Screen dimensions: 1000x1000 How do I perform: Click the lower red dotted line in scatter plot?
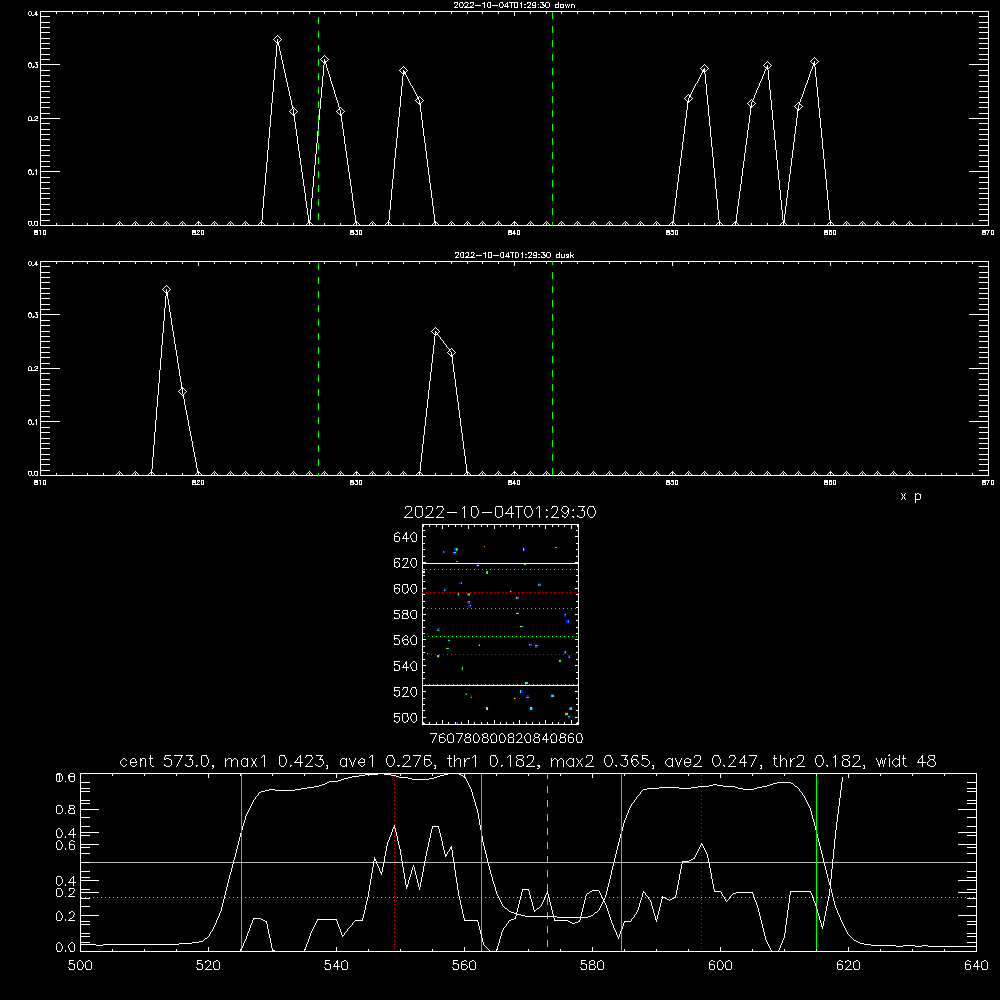tap(500, 654)
